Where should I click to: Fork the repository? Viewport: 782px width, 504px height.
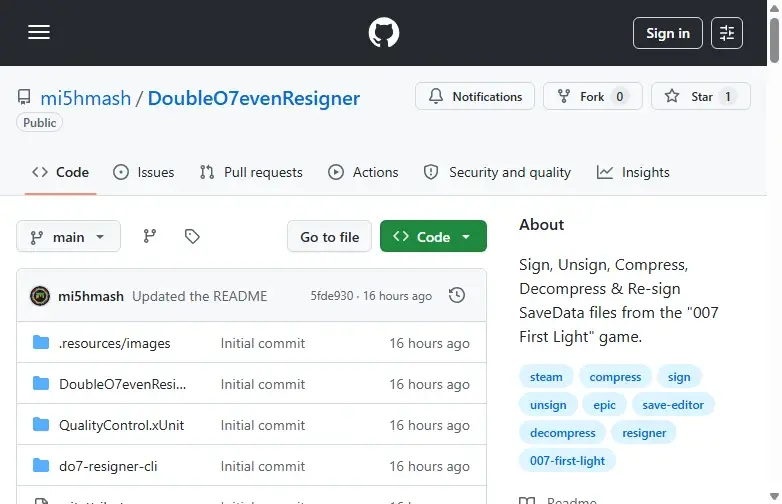tap(592, 96)
